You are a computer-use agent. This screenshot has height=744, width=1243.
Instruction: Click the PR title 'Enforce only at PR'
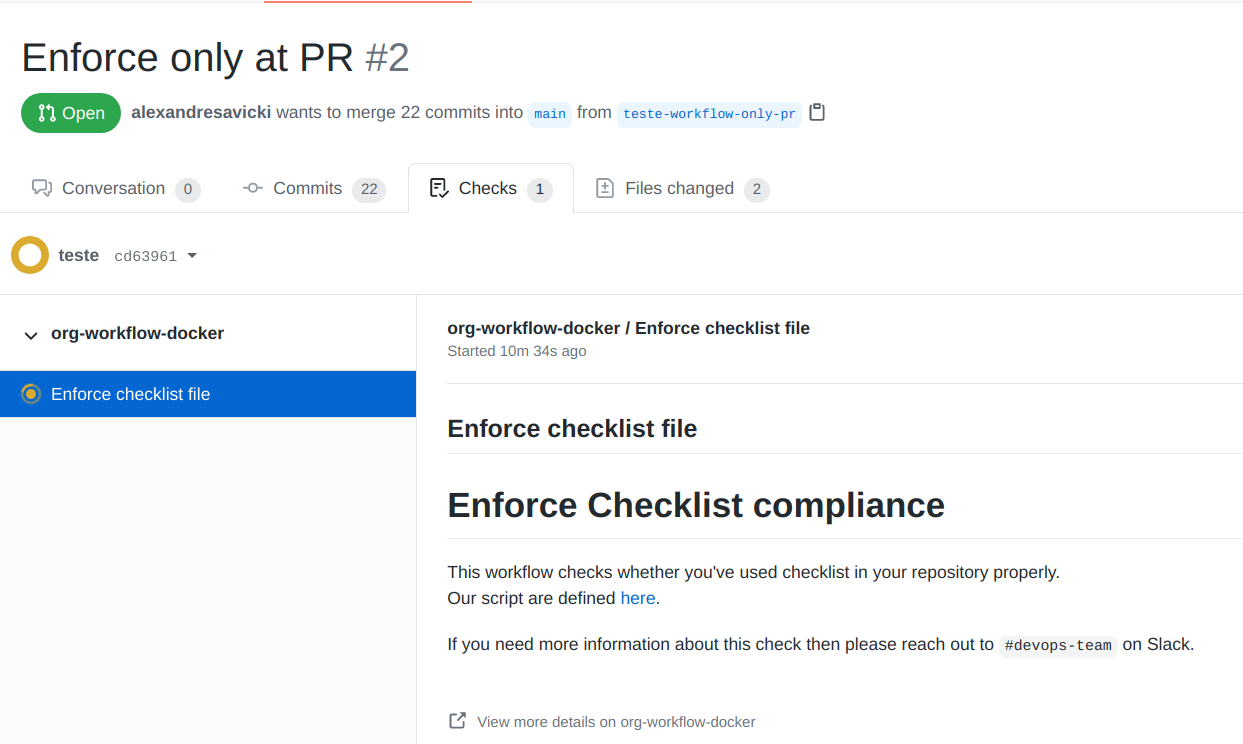coord(188,58)
